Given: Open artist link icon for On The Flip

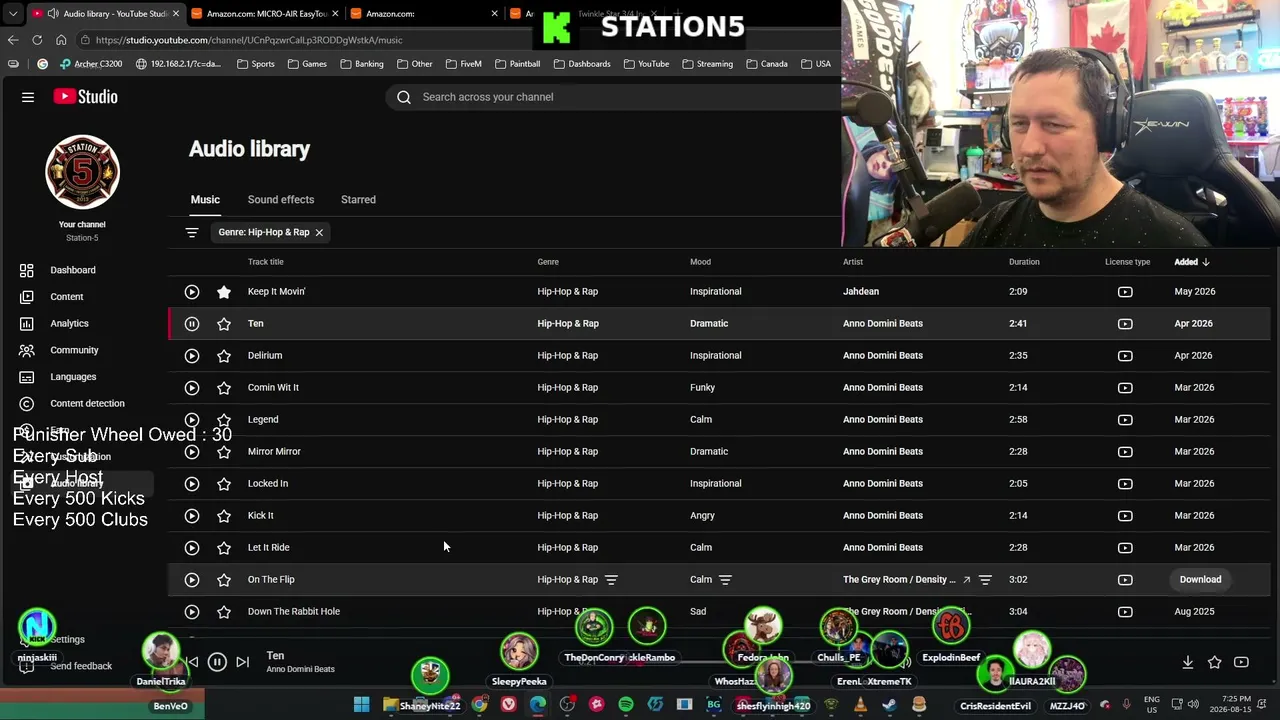Looking at the screenshot, I should 966,580.
